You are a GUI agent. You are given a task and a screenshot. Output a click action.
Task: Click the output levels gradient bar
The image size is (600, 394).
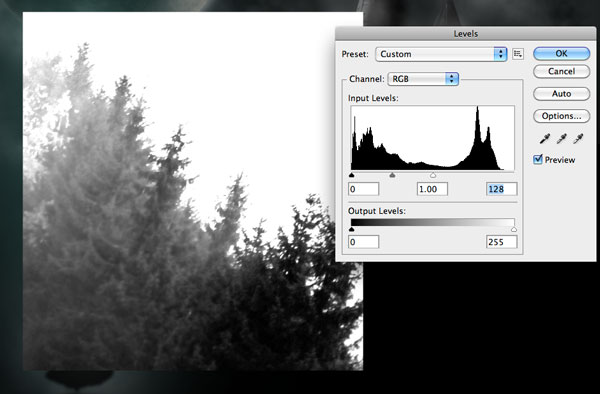(x=433, y=222)
